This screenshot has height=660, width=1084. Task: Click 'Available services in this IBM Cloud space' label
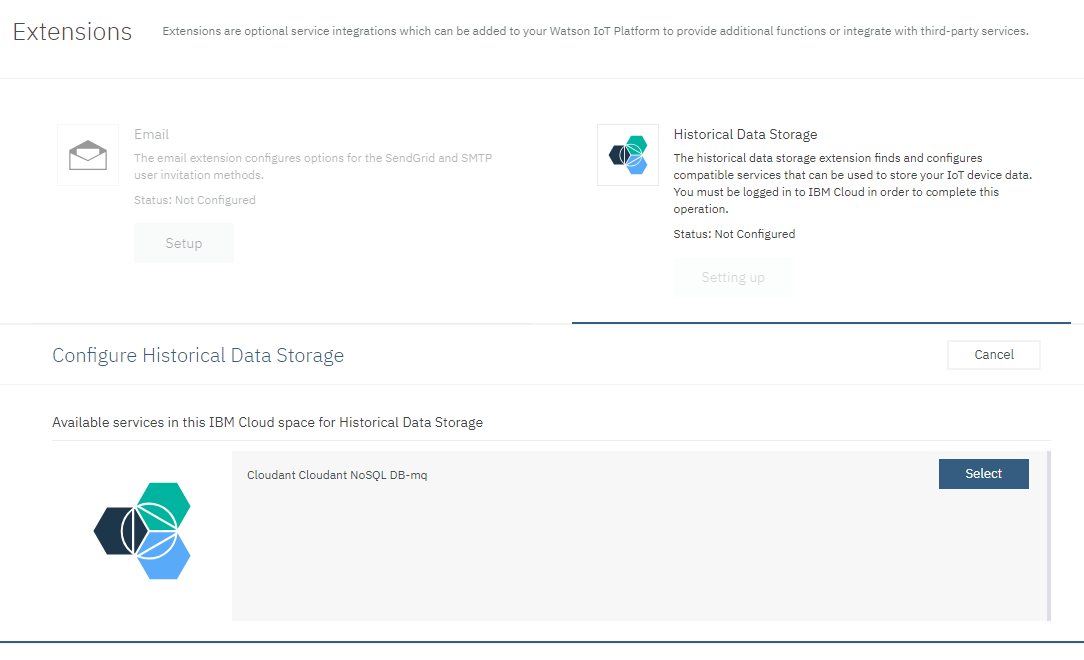click(267, 422)
